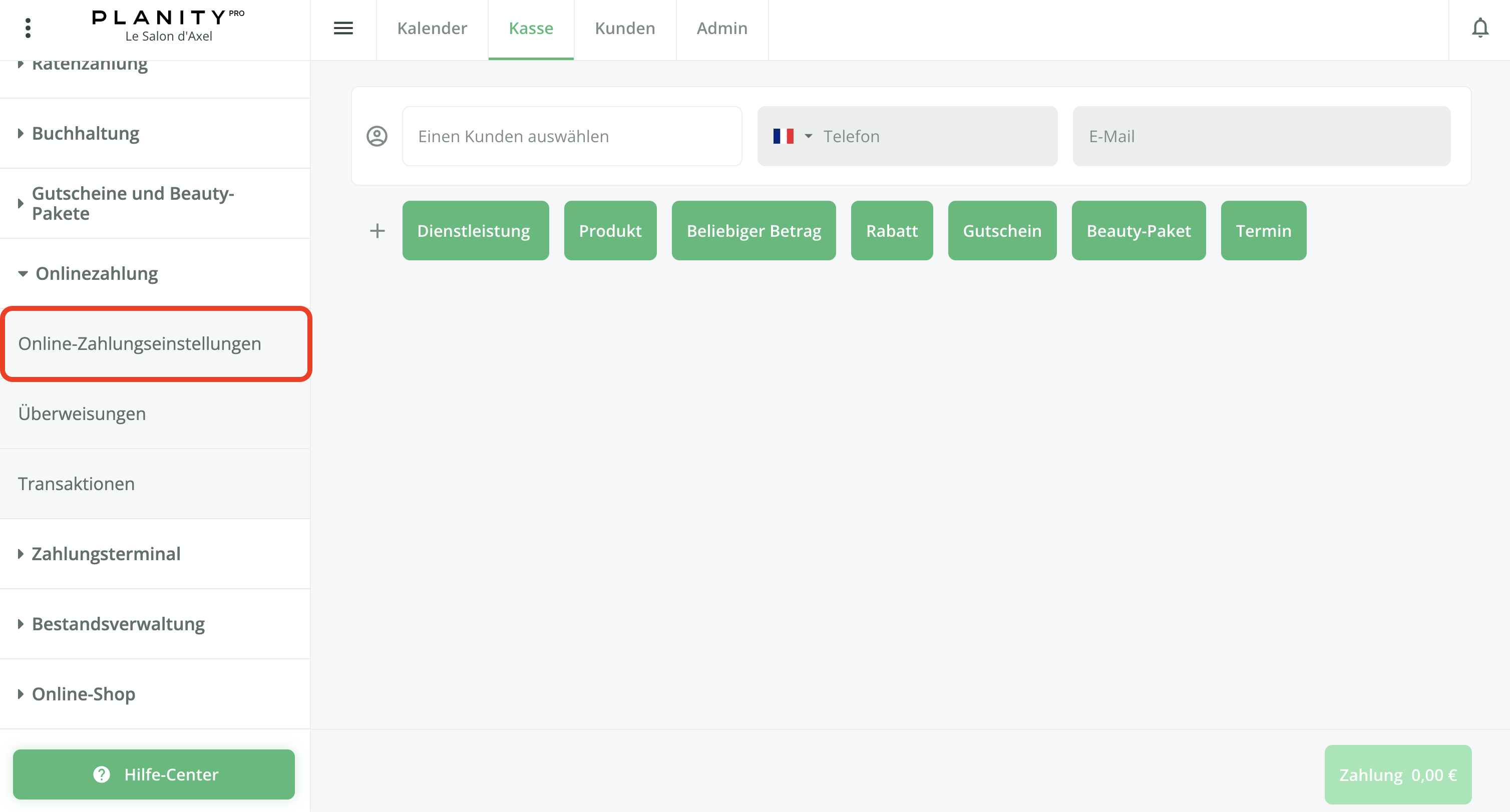
Task: Switch to the Kalender tab
Action: pyautogui.click(x=432, y=28)
